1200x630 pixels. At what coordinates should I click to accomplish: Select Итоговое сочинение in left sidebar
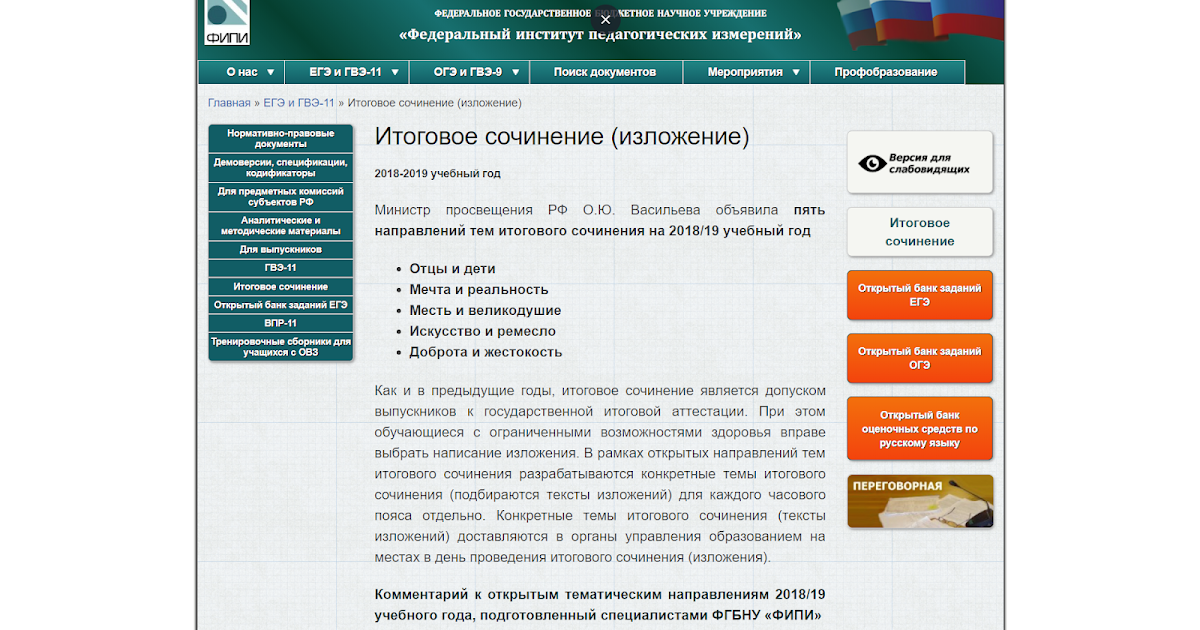point(281,287)
